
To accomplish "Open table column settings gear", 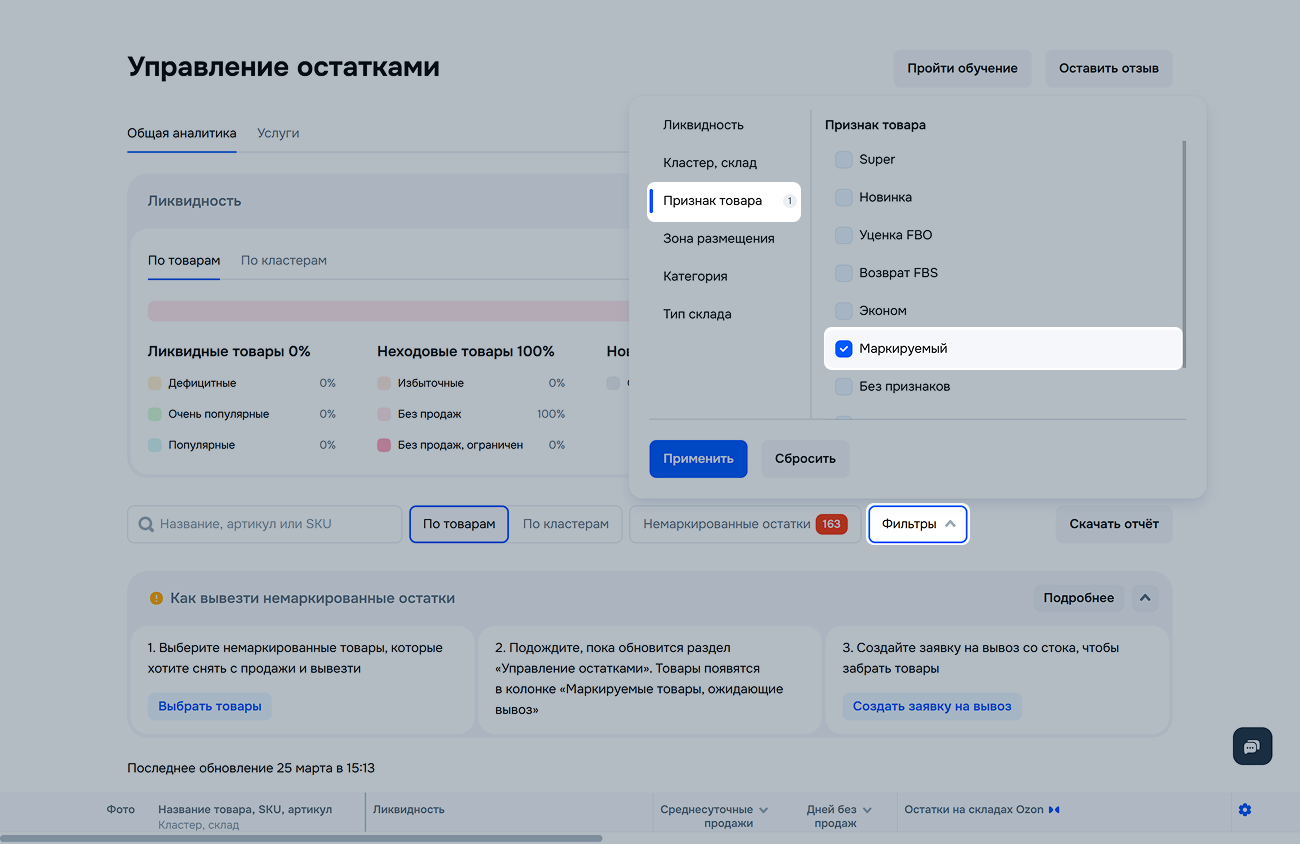I will pos(1244,809).
